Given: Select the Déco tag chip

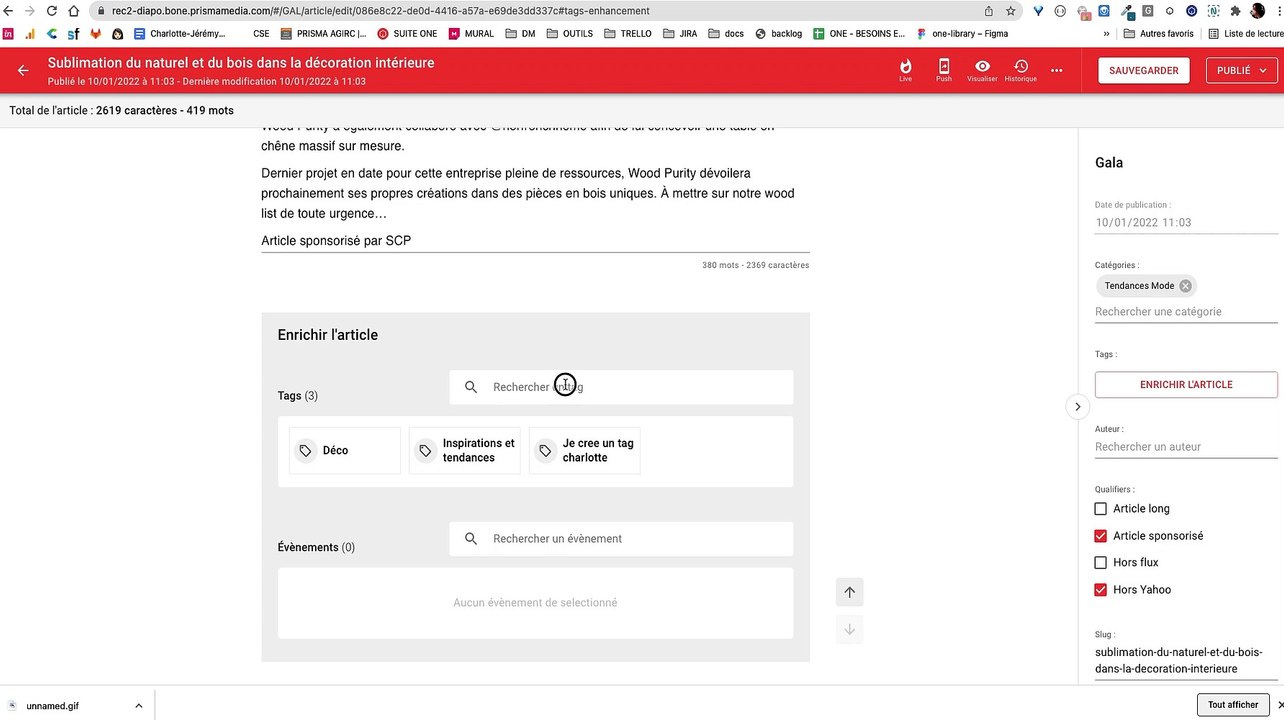Looking at the screenshot, I should click(345, 451).
